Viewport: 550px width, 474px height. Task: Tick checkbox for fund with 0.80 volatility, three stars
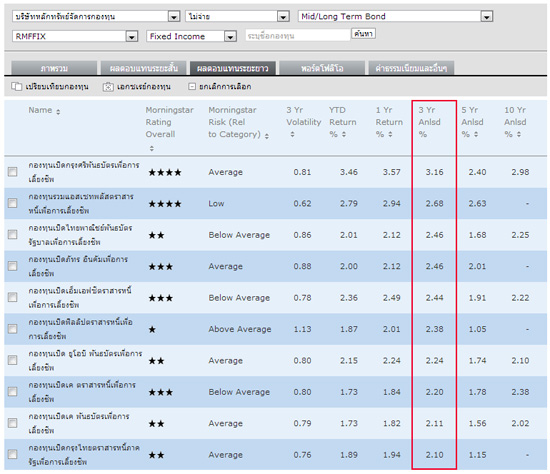pos(13,392)
